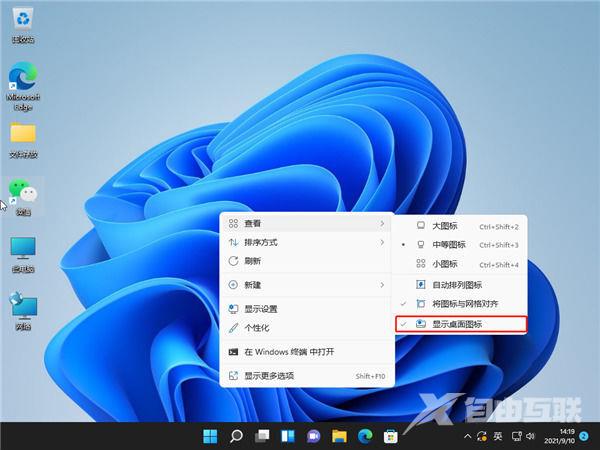
Task: Click the 英 input language indicator
Action: [497, 436]
